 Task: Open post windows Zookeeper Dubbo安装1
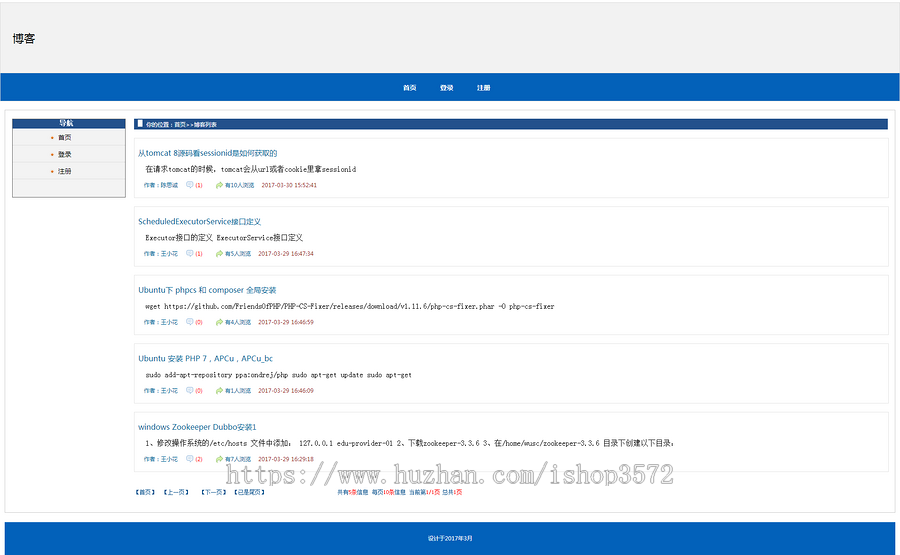click(197, 427)
